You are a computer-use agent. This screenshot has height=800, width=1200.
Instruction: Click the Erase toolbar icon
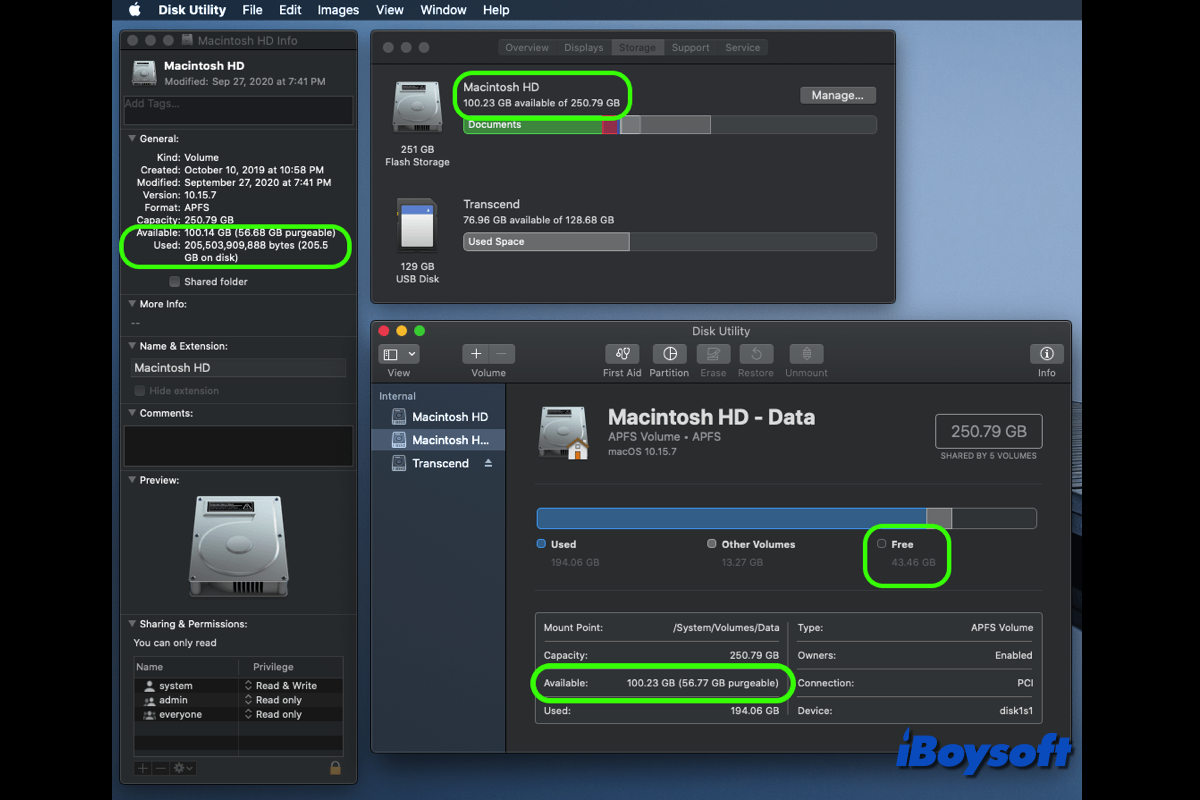(x=713, y=354)
